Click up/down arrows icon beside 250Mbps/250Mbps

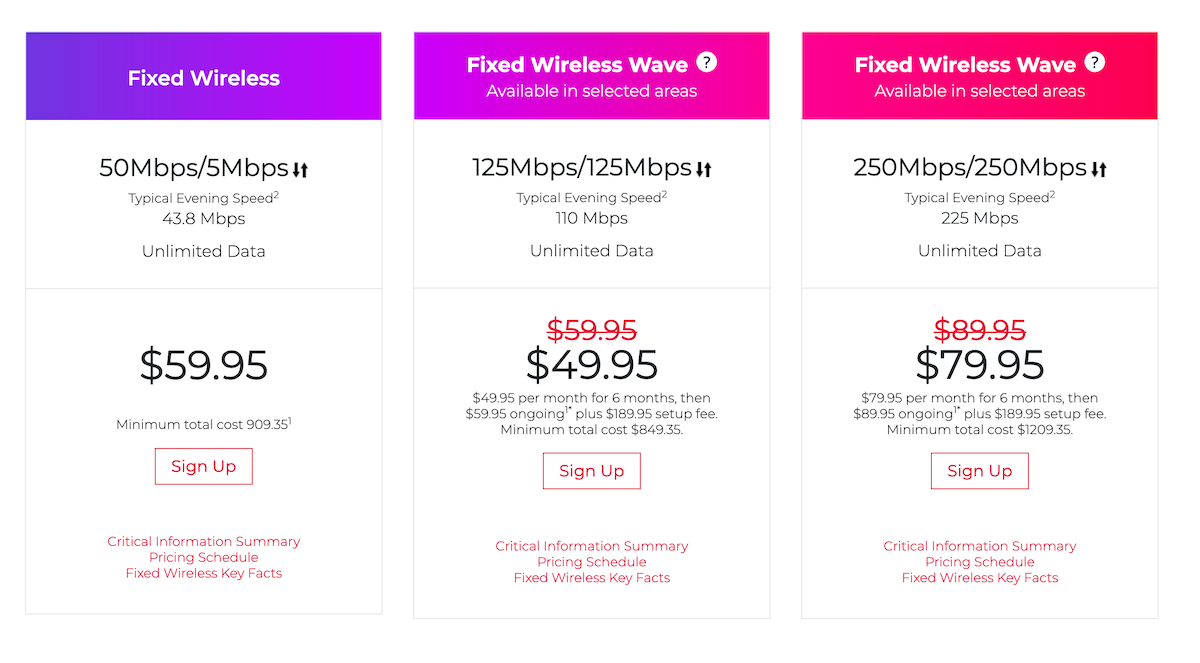(1099, 170)
